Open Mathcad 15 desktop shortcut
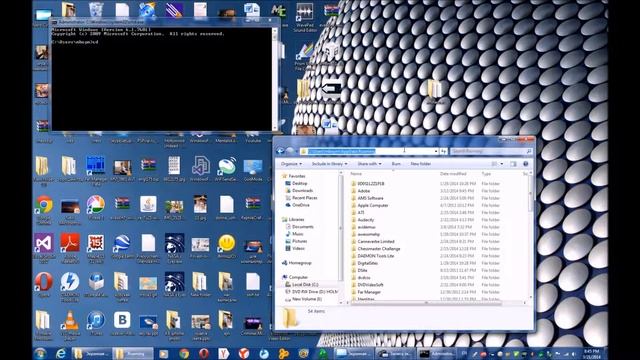This screenshot has width=640, height=360. tap(96, 244)
